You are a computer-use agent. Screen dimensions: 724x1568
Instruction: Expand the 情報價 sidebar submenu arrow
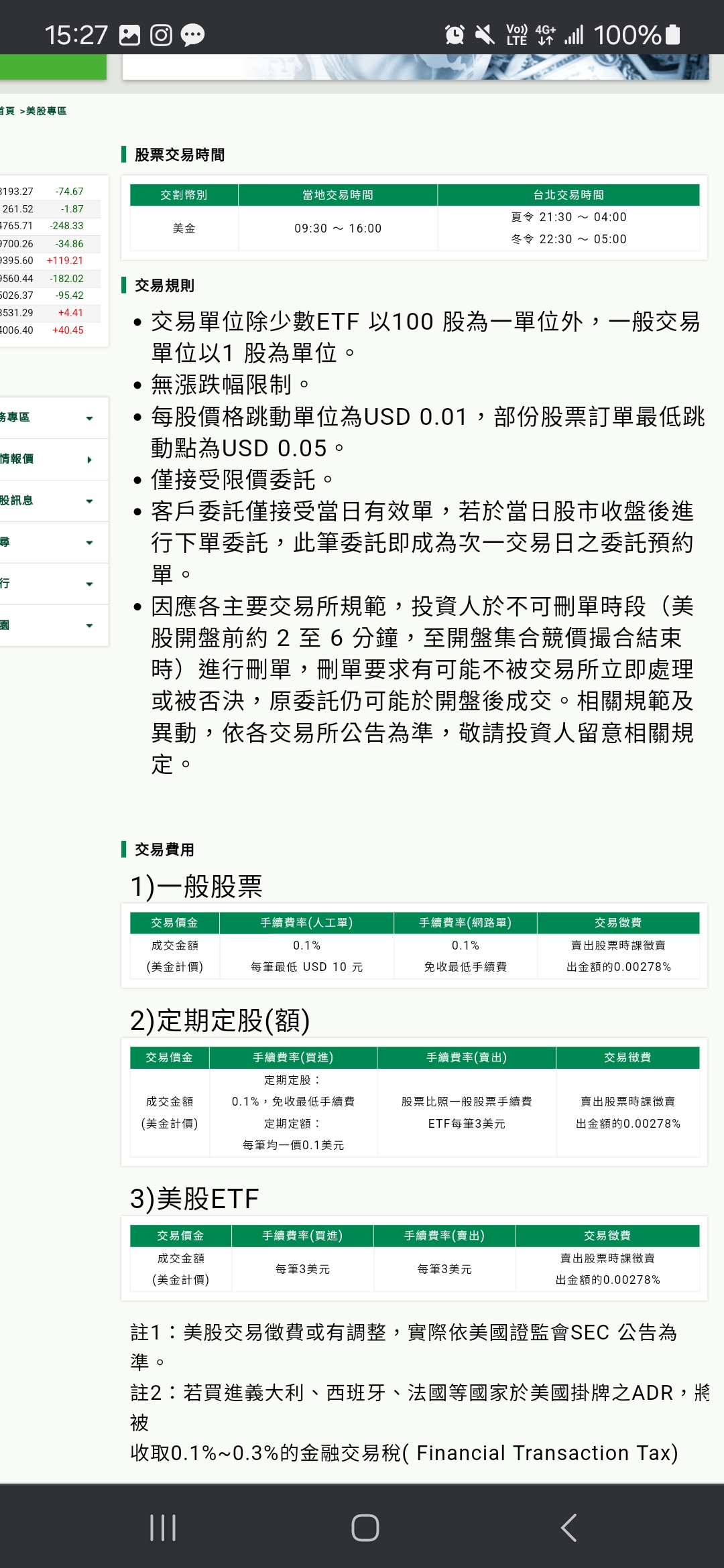coord(89,460)
